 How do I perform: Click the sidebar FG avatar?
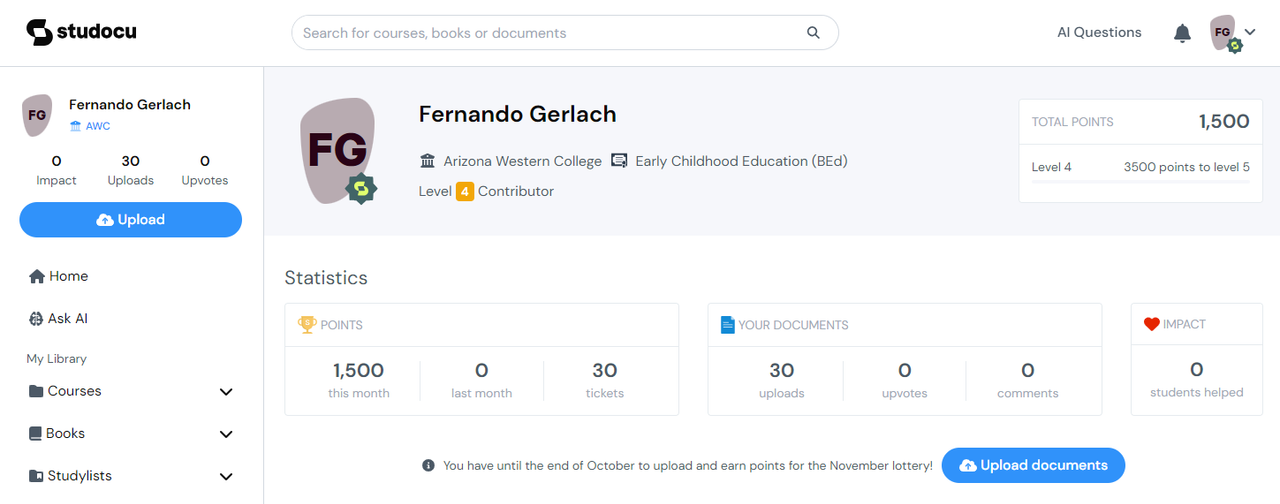36,115
